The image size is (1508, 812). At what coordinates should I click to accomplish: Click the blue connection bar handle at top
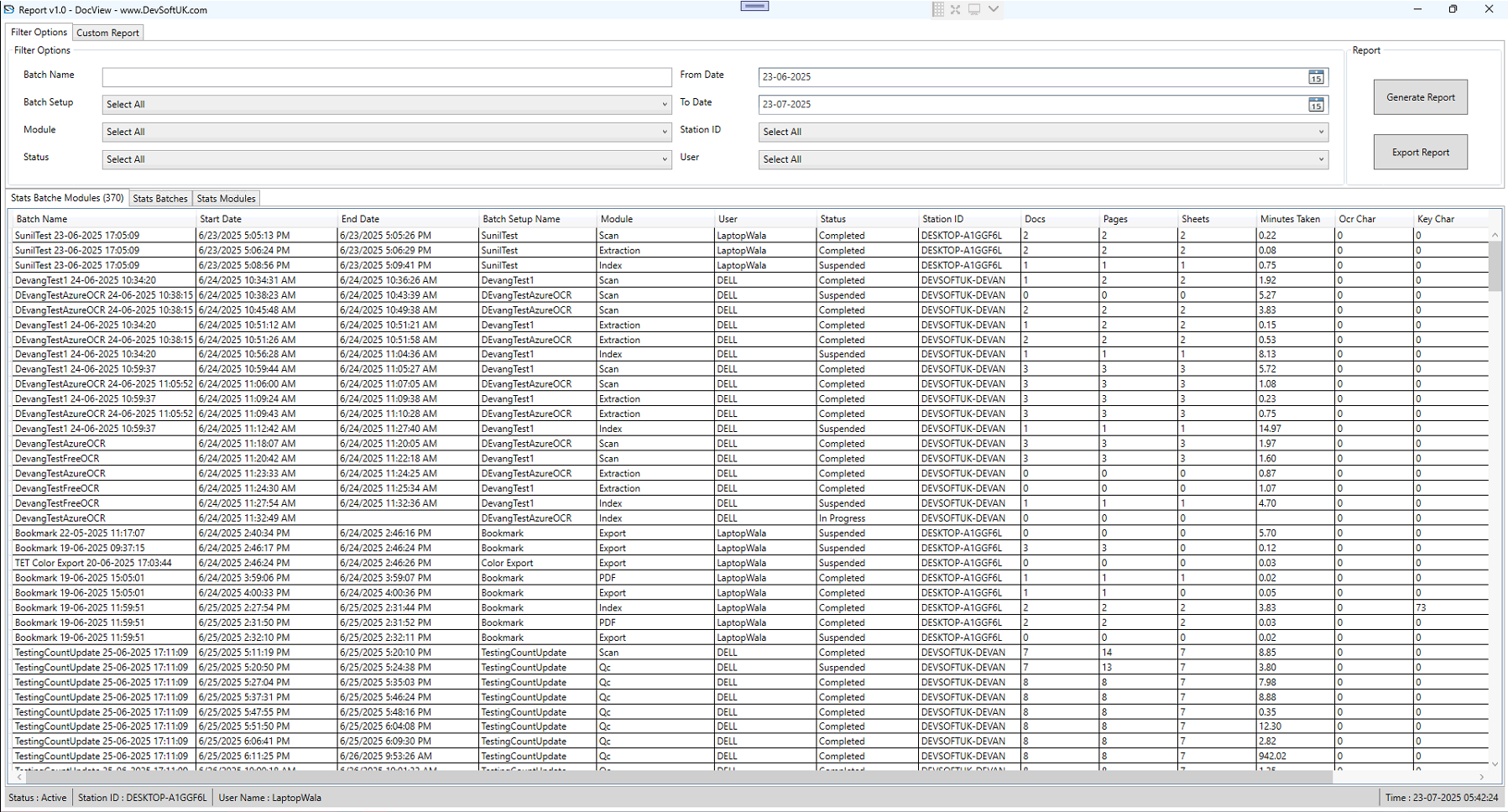click(754, 6)
